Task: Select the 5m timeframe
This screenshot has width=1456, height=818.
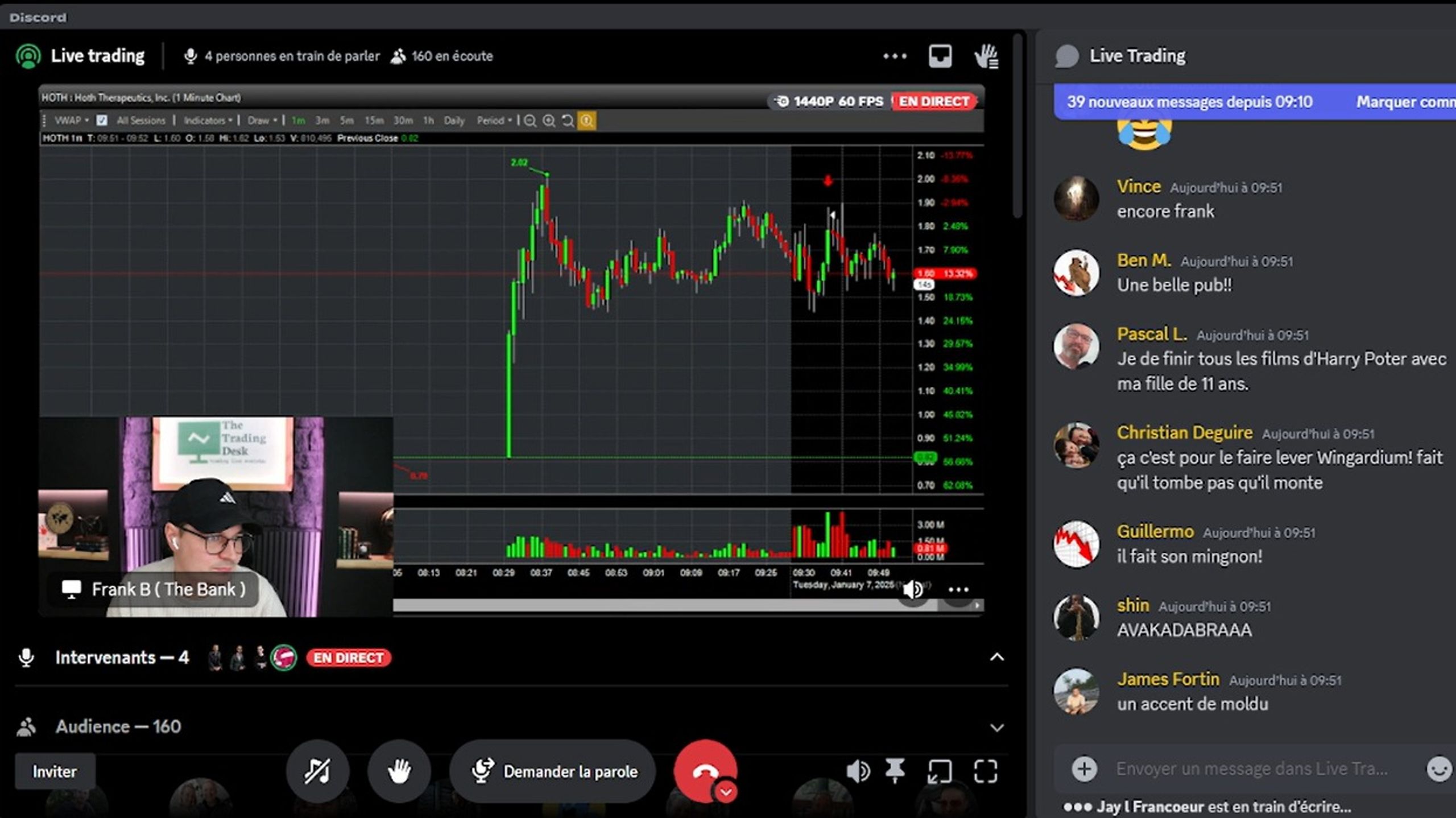Action: [x=346, y=121]
